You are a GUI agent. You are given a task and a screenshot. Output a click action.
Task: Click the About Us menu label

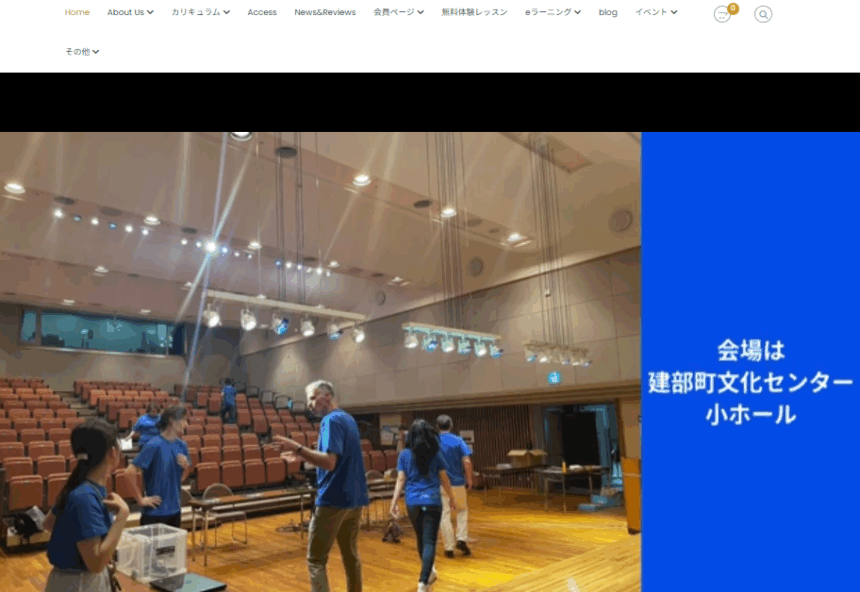[x=125, y=12]
